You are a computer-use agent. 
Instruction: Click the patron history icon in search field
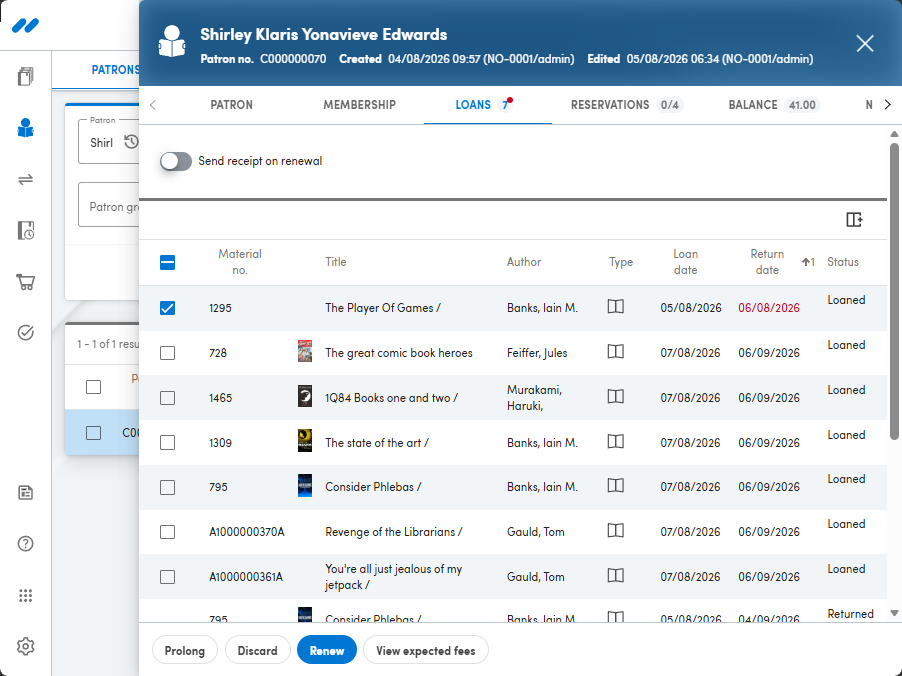point(131,142)
